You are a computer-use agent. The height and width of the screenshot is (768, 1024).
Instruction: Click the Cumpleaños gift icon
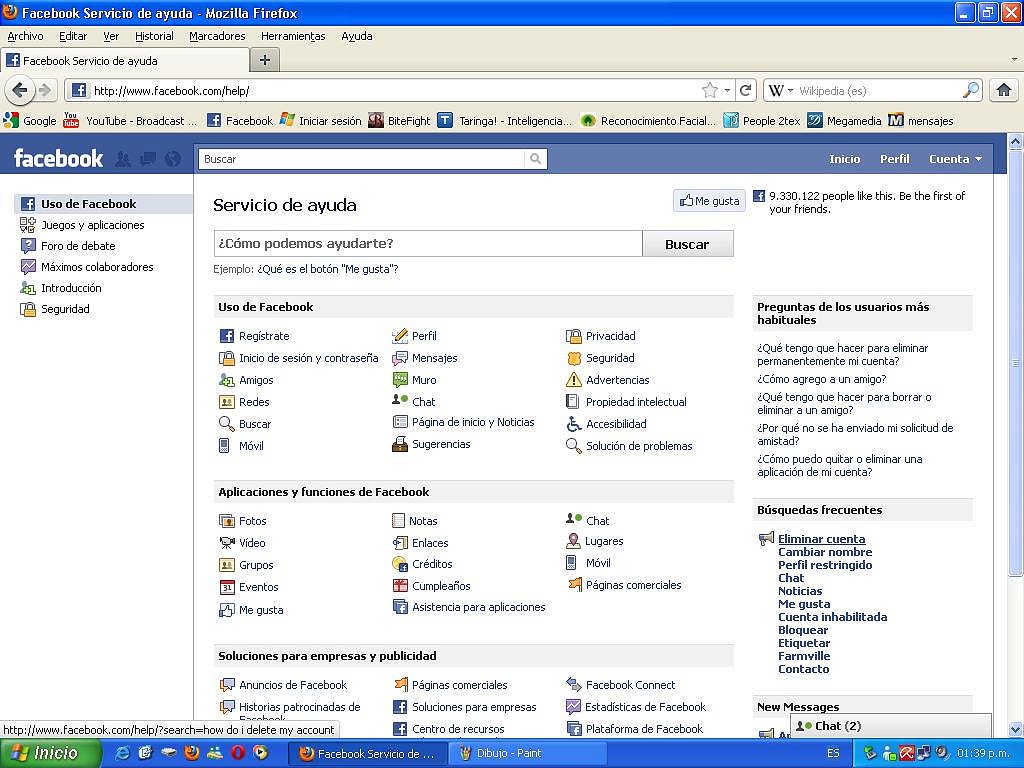tap(400, 585)
